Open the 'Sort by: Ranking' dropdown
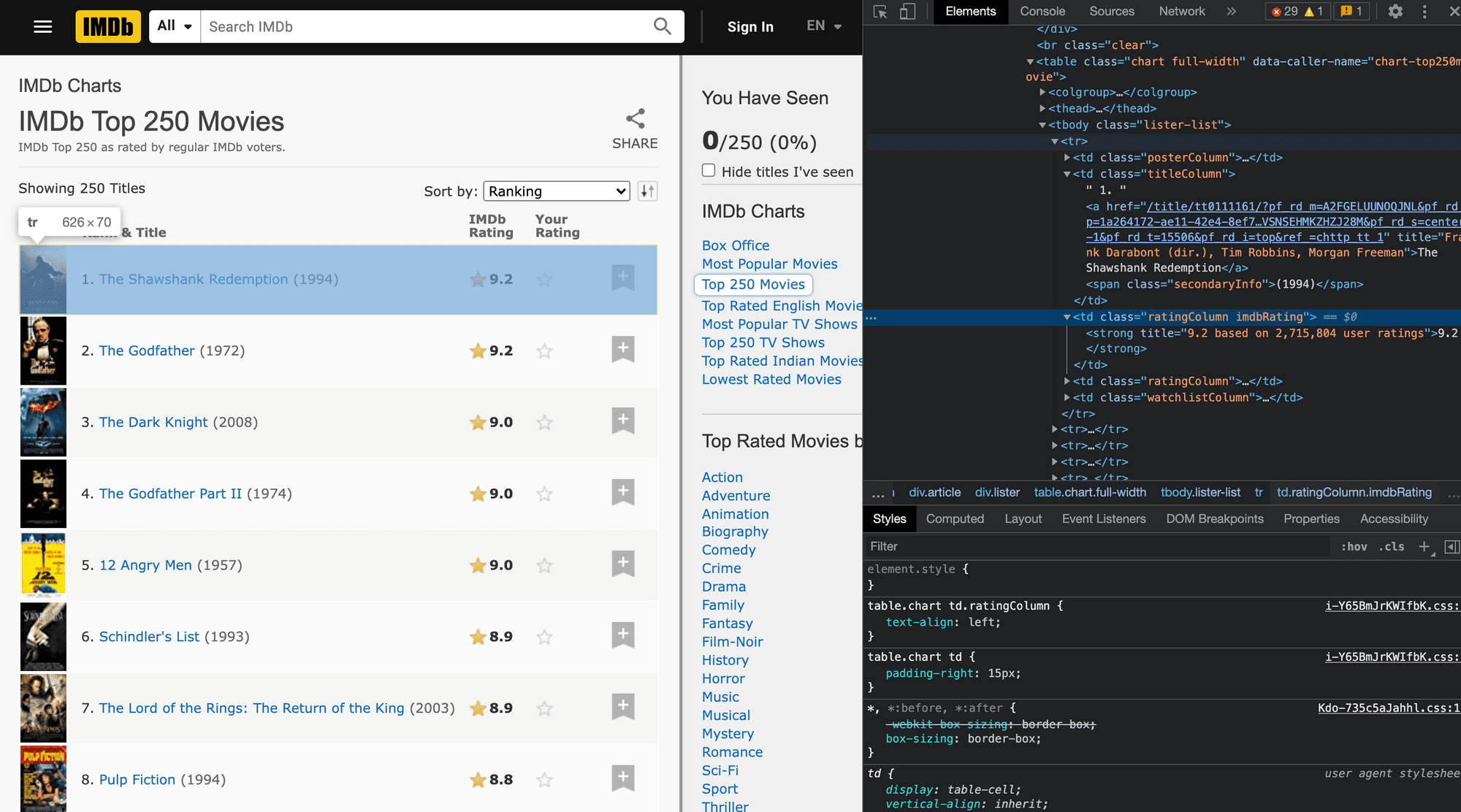 pos(556,191)
